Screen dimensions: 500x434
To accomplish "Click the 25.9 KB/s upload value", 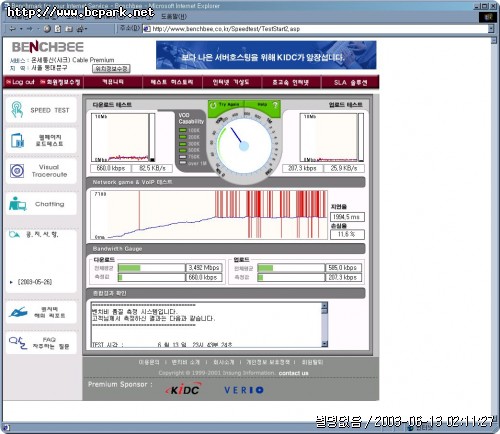I will point(344,168).
